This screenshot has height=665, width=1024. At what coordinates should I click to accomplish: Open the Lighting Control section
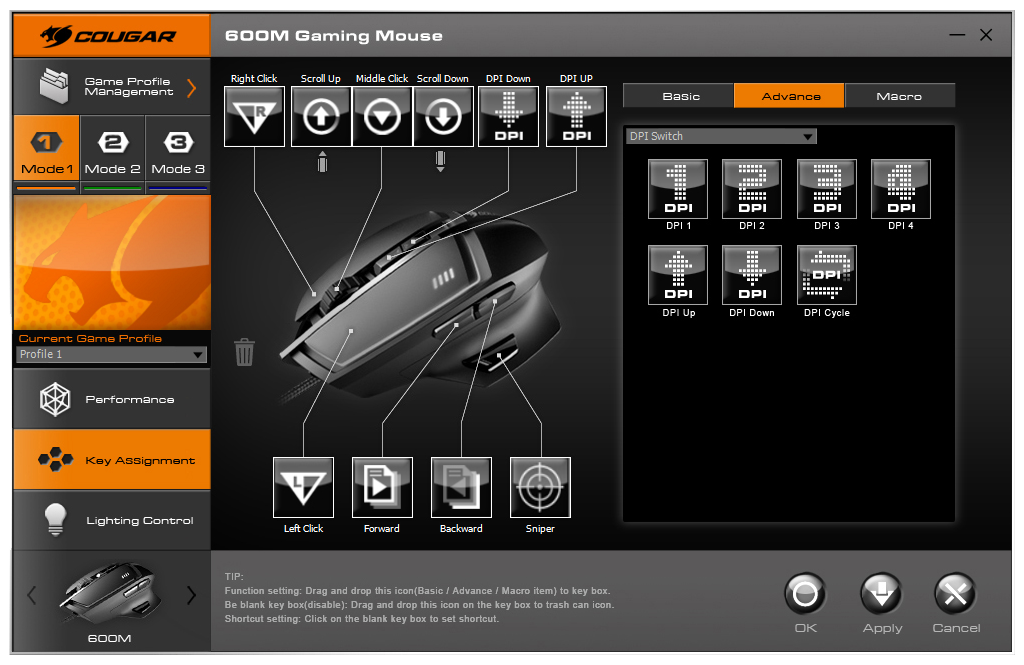pos(112,520)
